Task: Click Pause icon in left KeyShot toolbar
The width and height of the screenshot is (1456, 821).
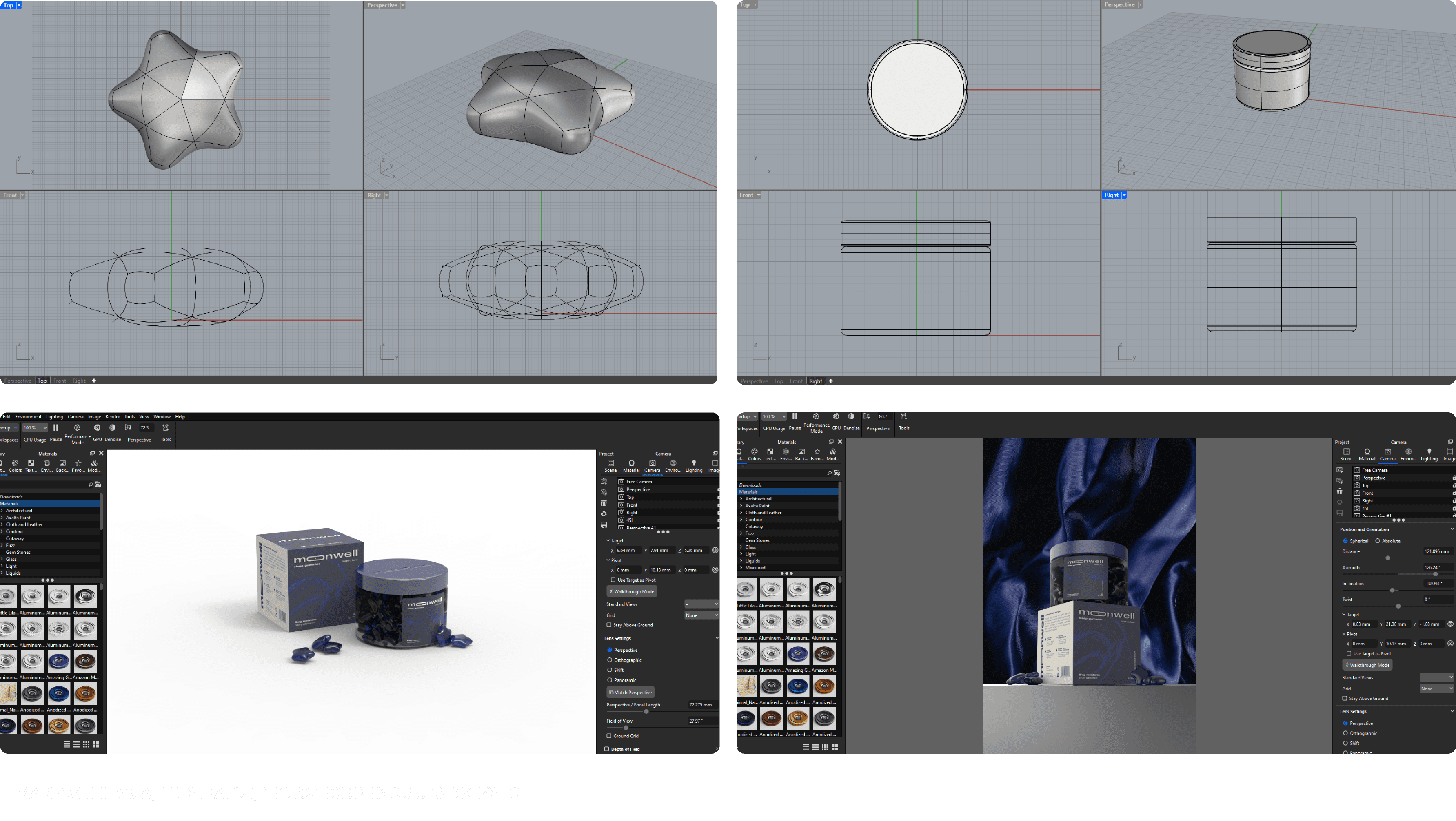Action: tap(55, 428)
